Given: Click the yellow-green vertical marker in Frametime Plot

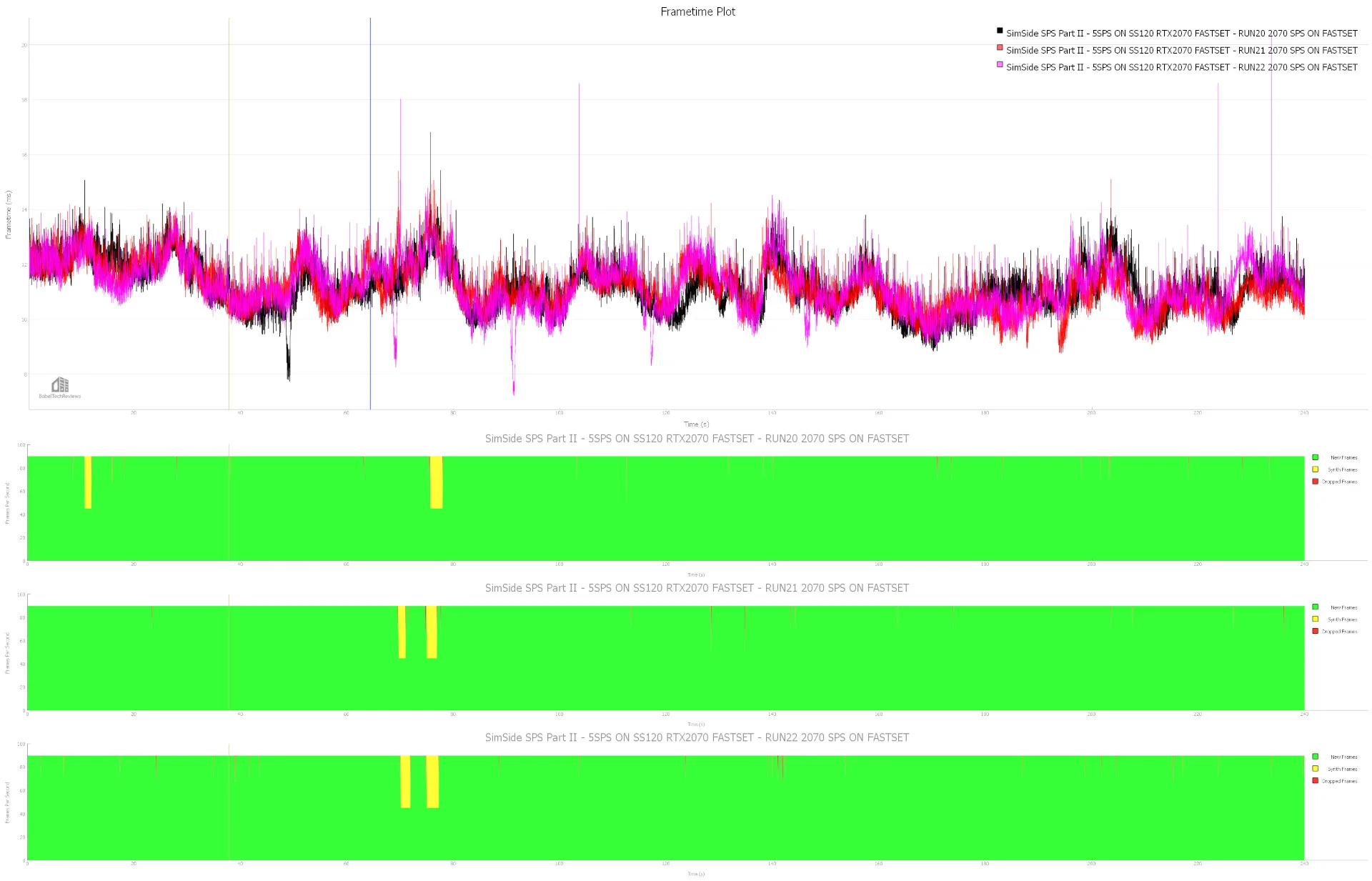Looking at the screenshot, I should coord(229,214).
